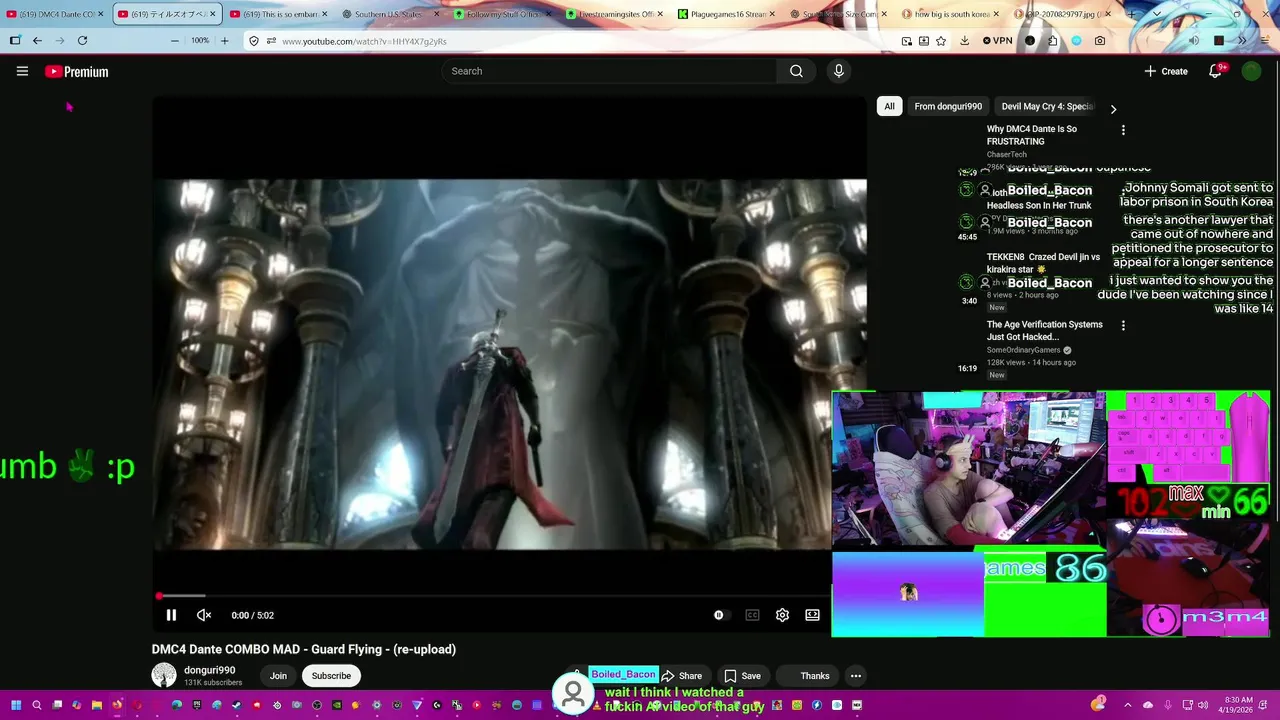Click the Thanks button
Screen dimensions: 1280x720
(x=806, y=676)
